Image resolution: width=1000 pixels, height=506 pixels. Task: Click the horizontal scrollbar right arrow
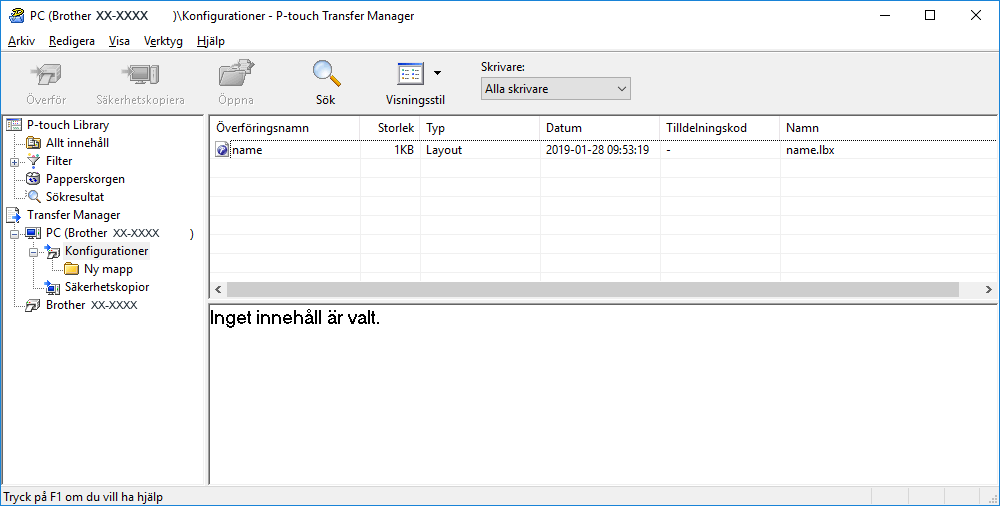[989, 289]
